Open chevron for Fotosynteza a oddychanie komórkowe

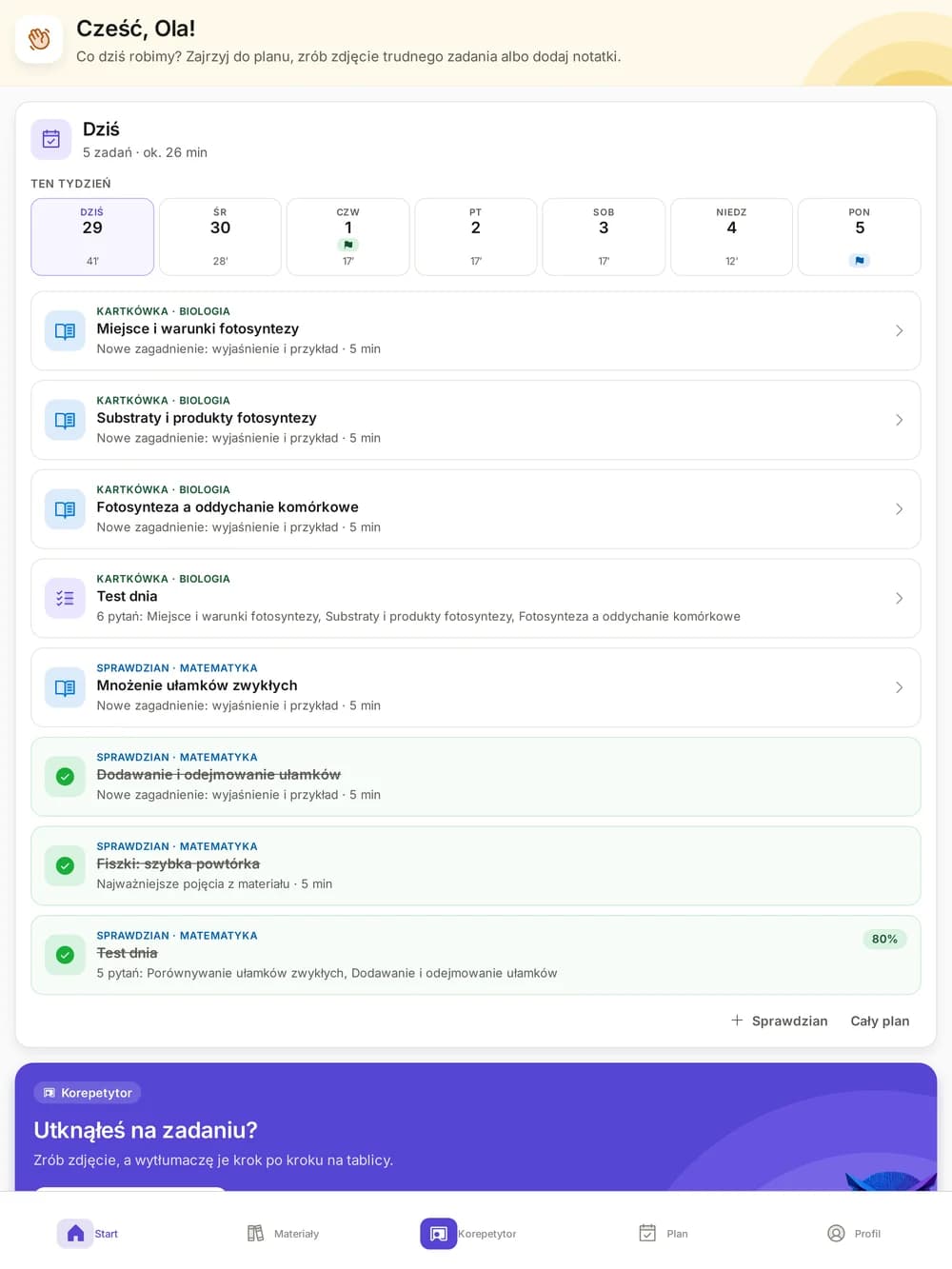(899, 509)
